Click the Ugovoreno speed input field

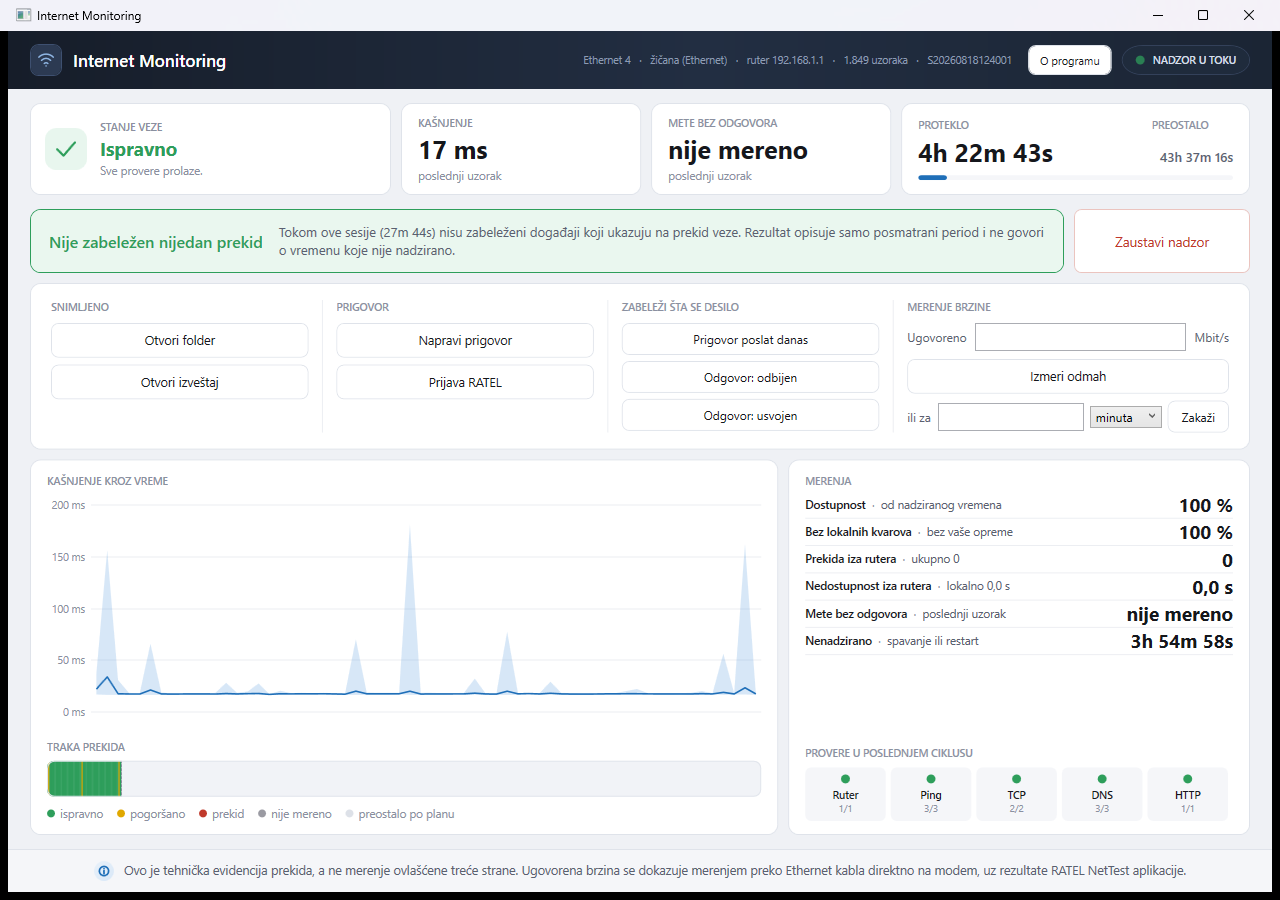coord(1080,337)
